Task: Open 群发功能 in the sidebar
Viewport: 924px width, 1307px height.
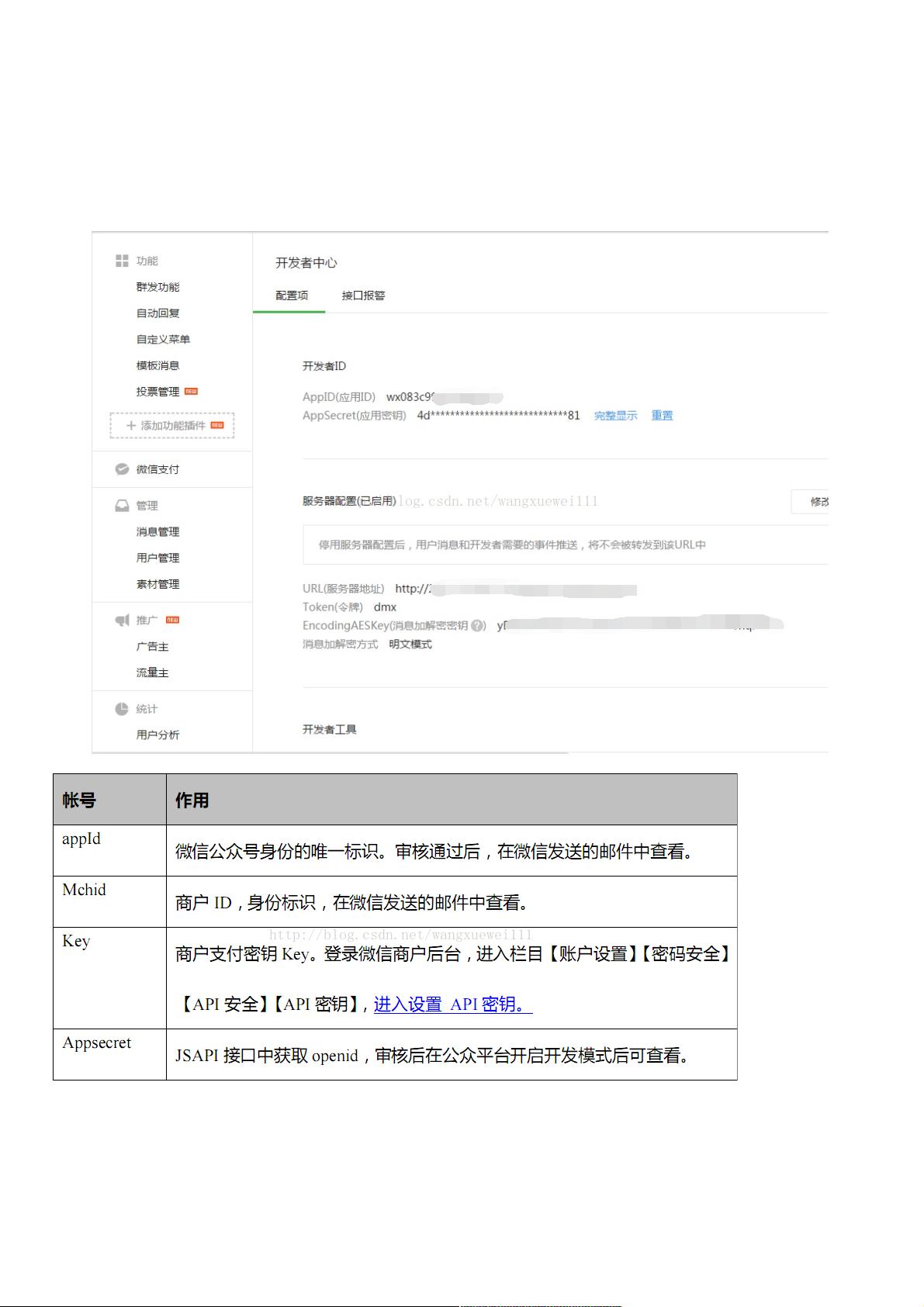Action: point(157,287)
